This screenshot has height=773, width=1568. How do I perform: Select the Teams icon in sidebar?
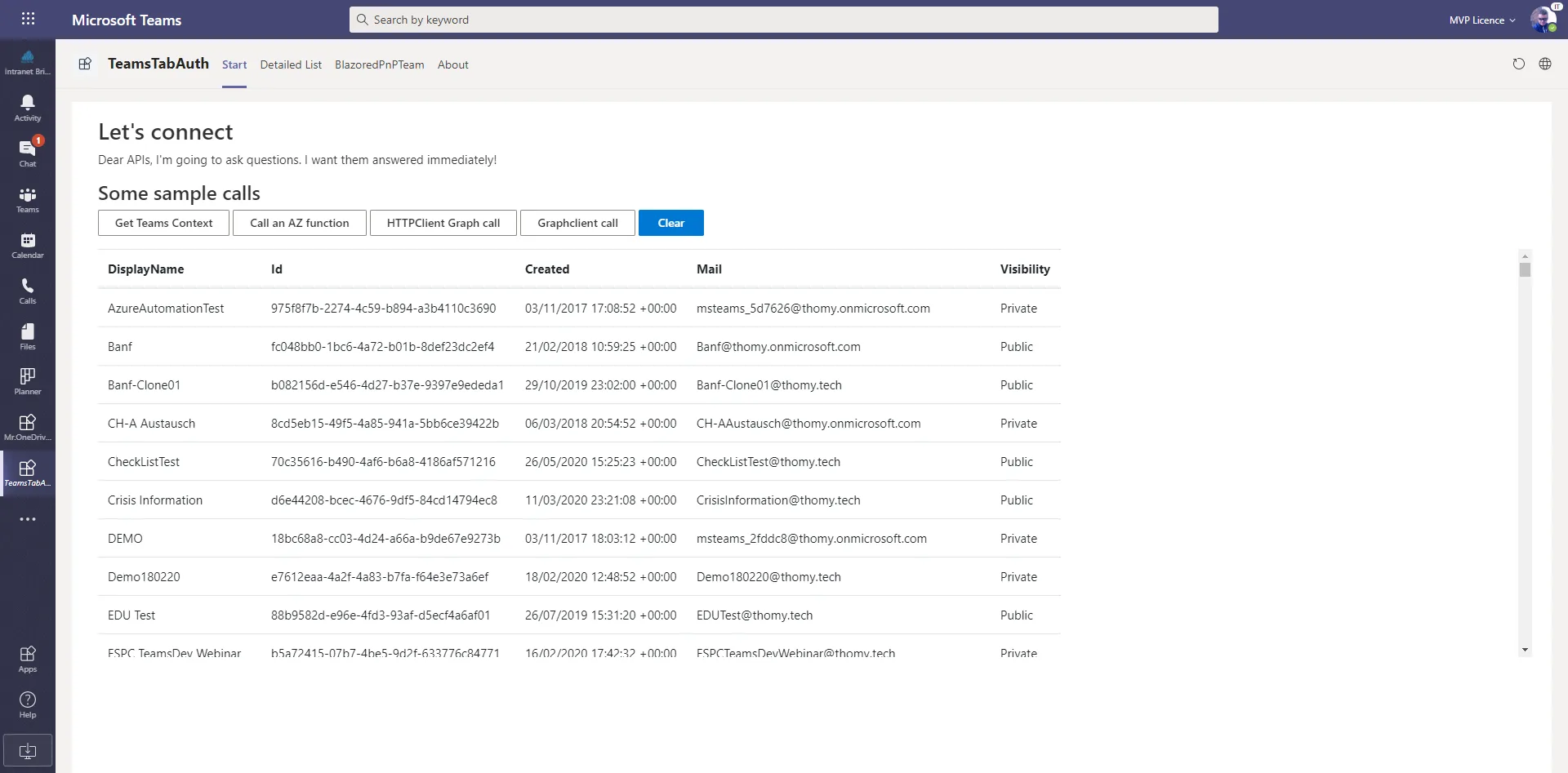pos(27,198)
